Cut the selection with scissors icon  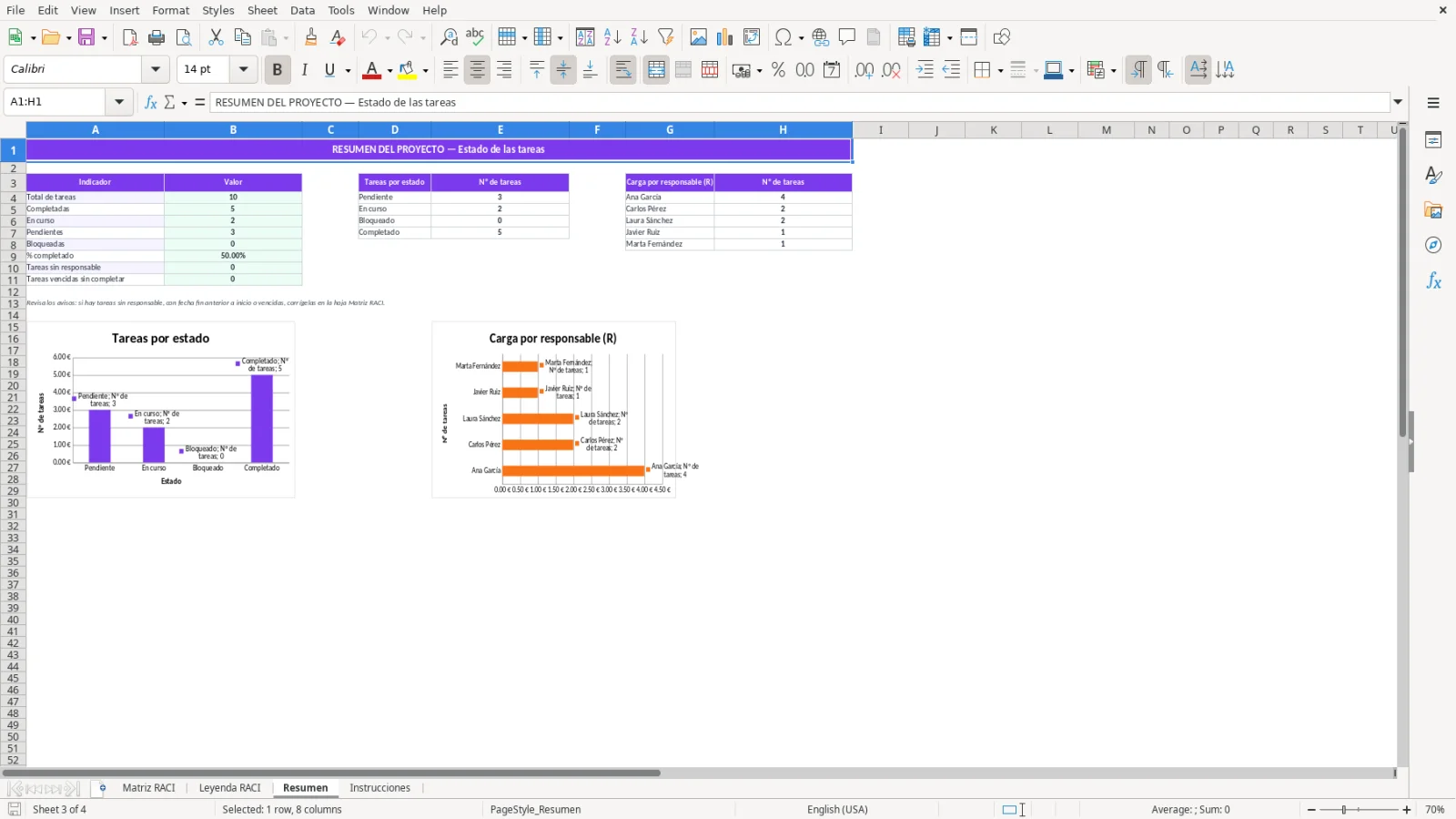point(216,37)
